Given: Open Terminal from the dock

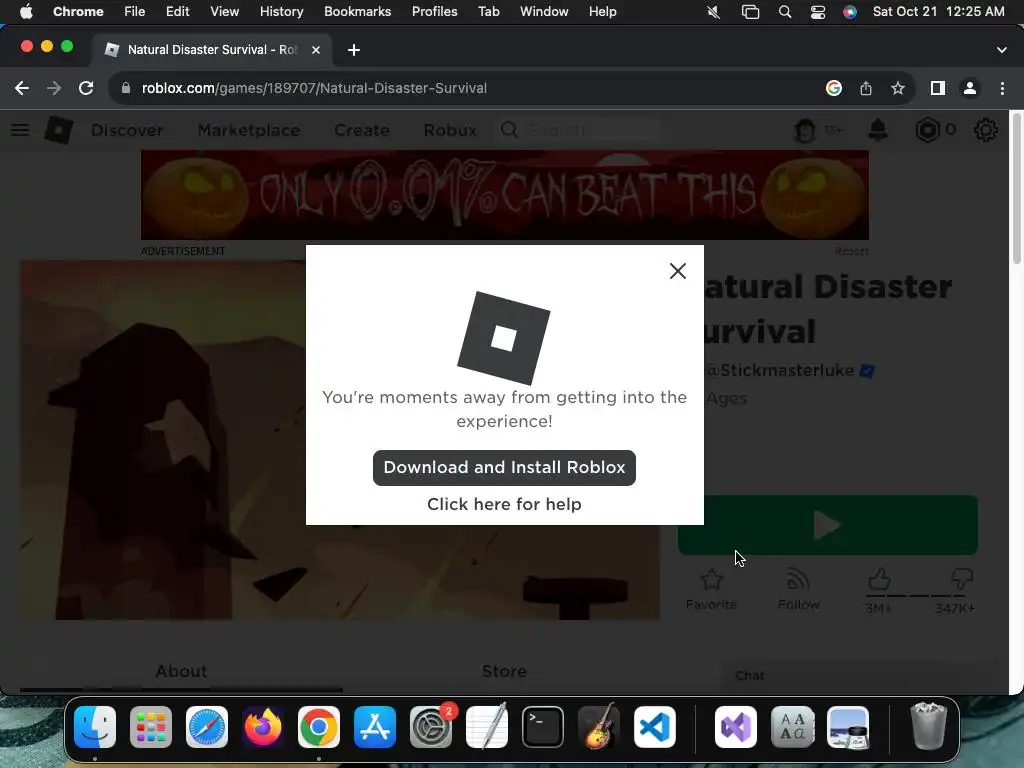Looking at the screenshot, I should click(x=543, y=727).
